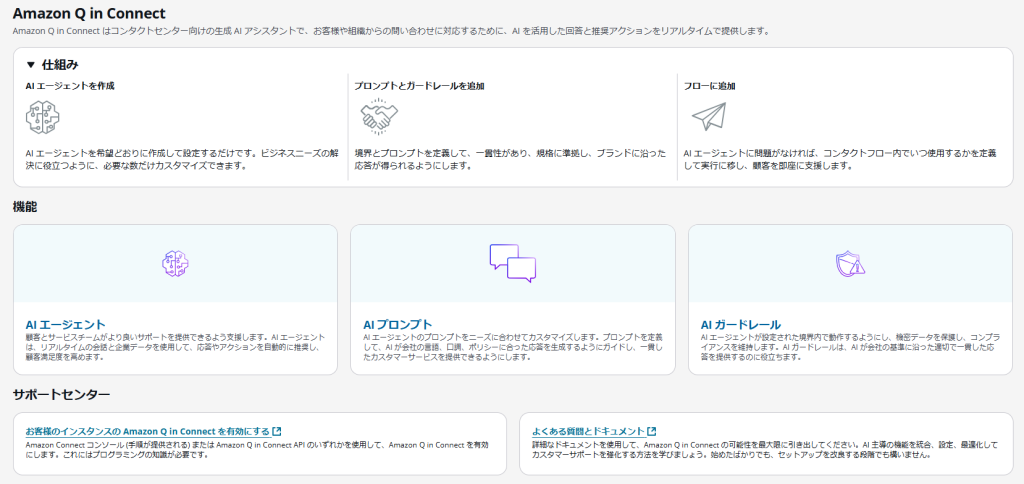Click external link icon beside よくある質問とドキュメント
The height and width of the screenshot is (484, 1024).
[652, 431]
